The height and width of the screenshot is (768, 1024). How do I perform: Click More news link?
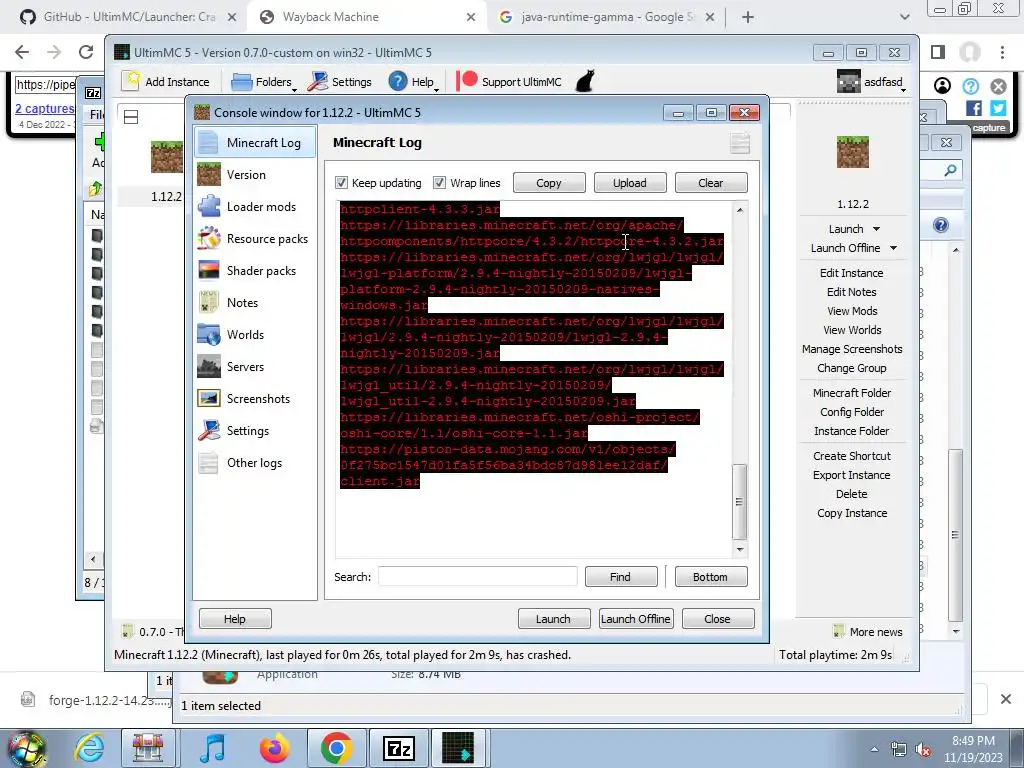coord(869,632)
